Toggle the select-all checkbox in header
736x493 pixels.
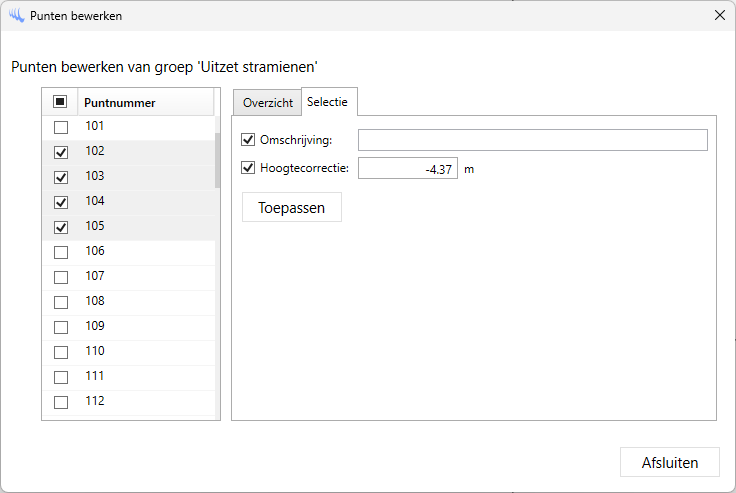pyautogui.click(x=60, y=102)
